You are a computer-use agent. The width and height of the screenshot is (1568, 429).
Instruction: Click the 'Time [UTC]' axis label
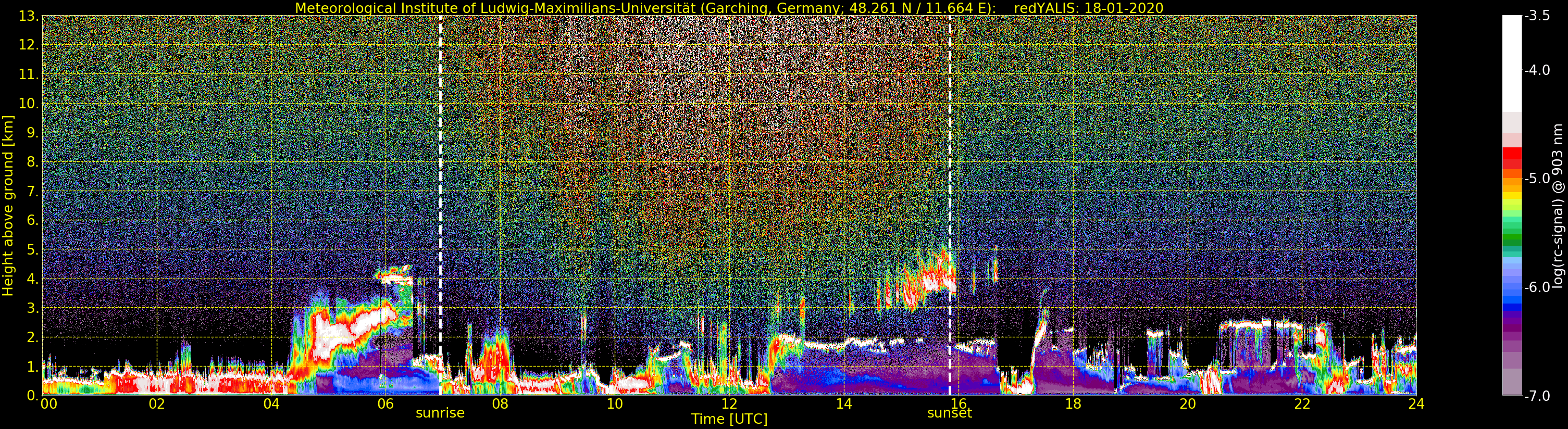point(729,419)
